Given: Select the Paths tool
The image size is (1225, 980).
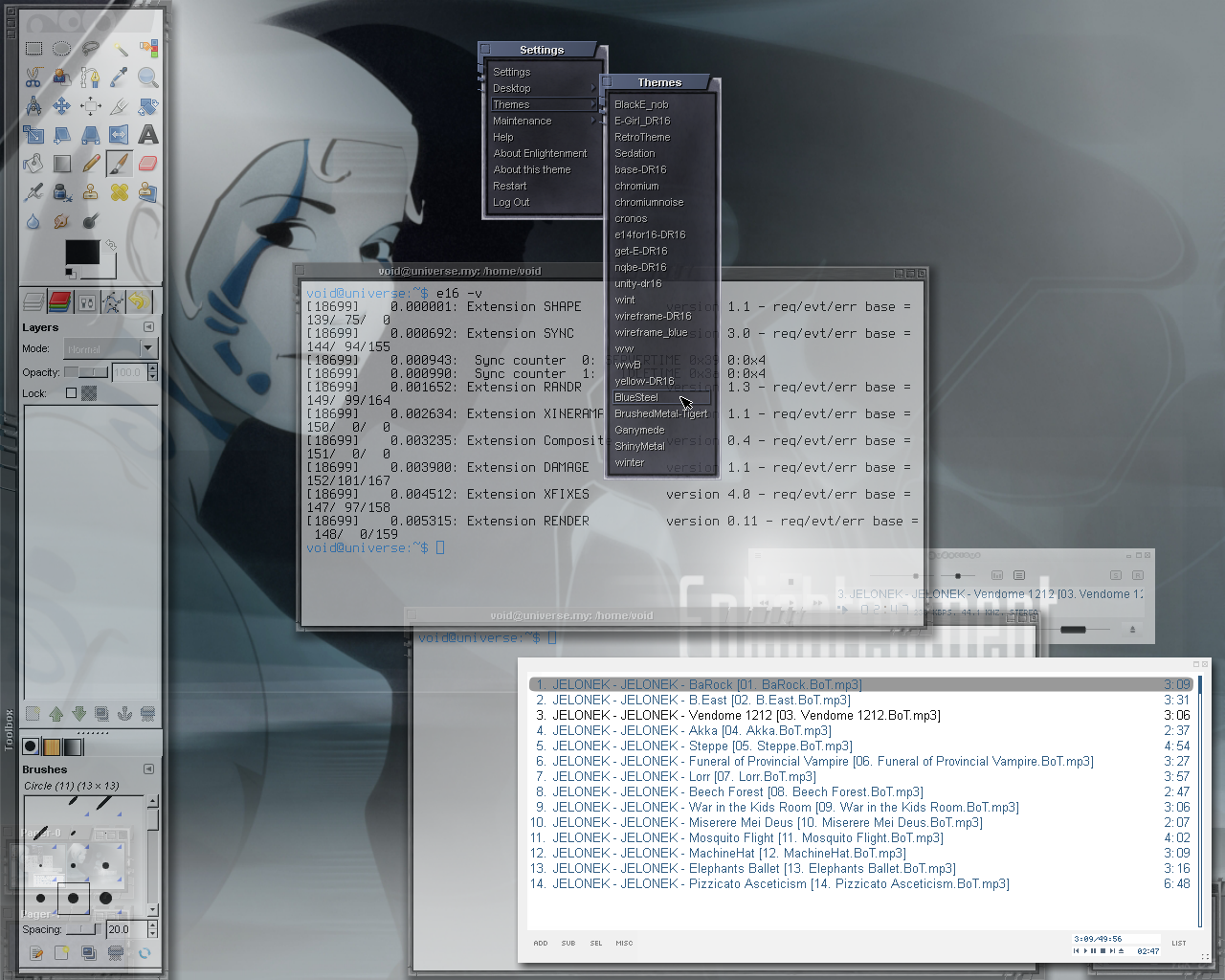Looking at the screenshot, I should click(91, 77).
